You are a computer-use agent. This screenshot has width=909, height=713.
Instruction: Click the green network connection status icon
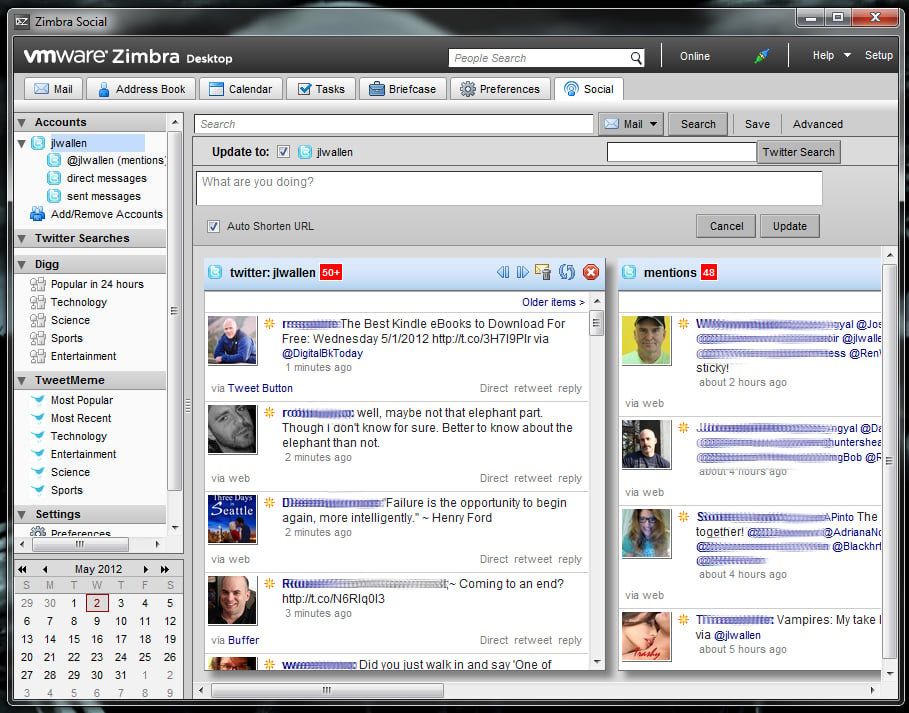(762, 56)
